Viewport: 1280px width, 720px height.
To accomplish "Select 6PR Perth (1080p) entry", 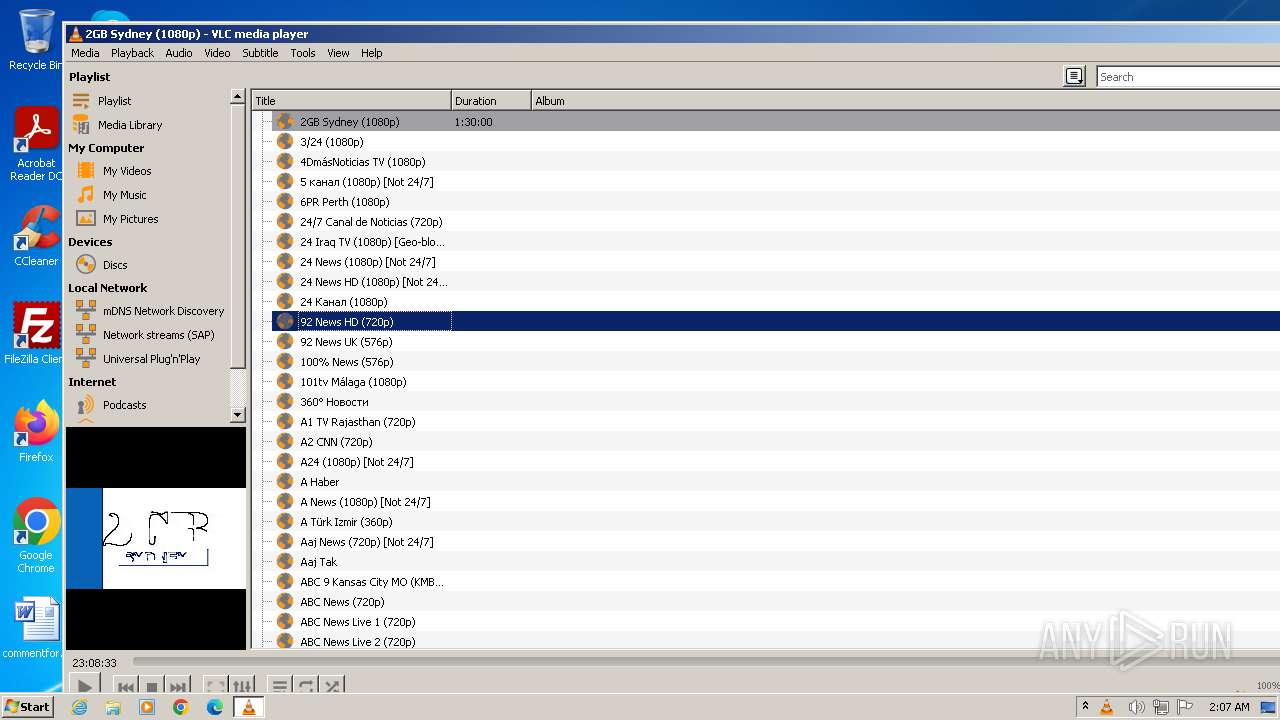I will click(776, 202).
